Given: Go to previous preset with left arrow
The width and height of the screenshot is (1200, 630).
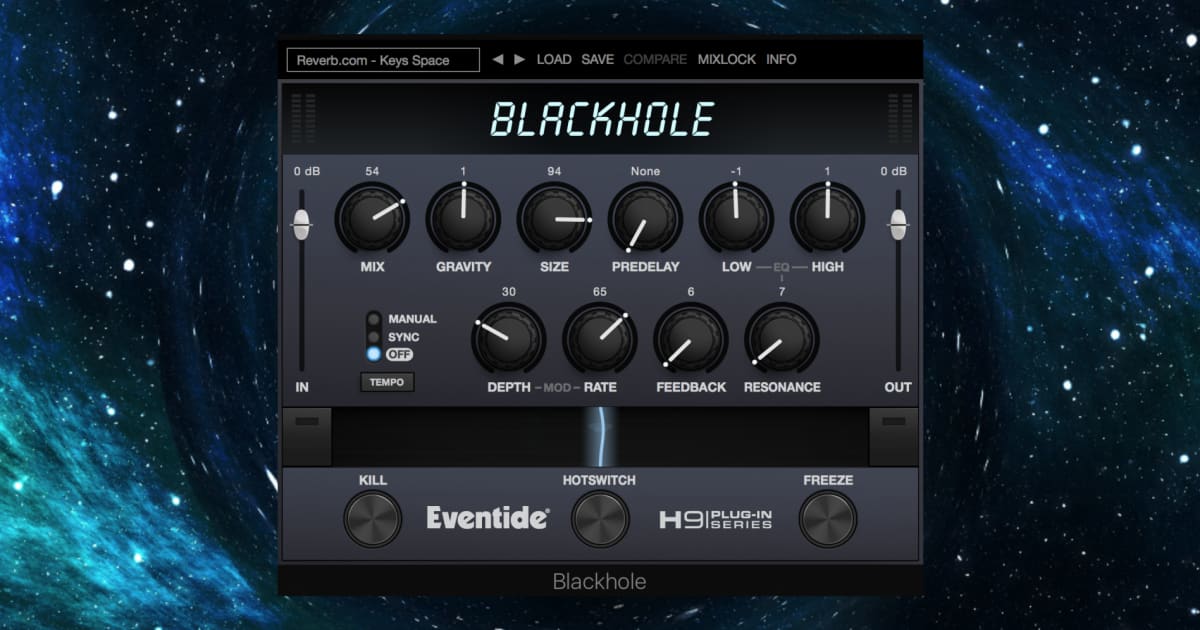Looking at the screenshot, I should pyautogui.click(x=497, y=59).
